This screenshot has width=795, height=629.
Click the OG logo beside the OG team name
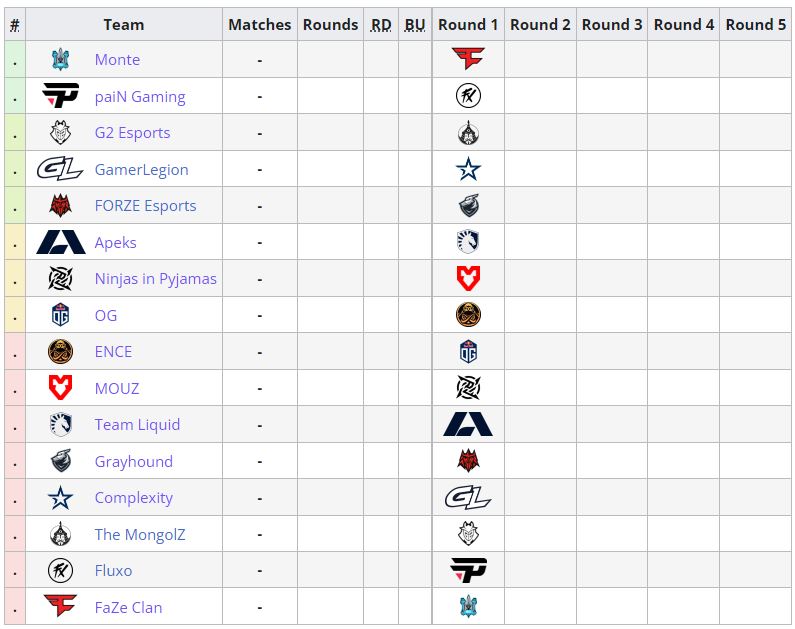pyautogui.click(x=60, y=315)
